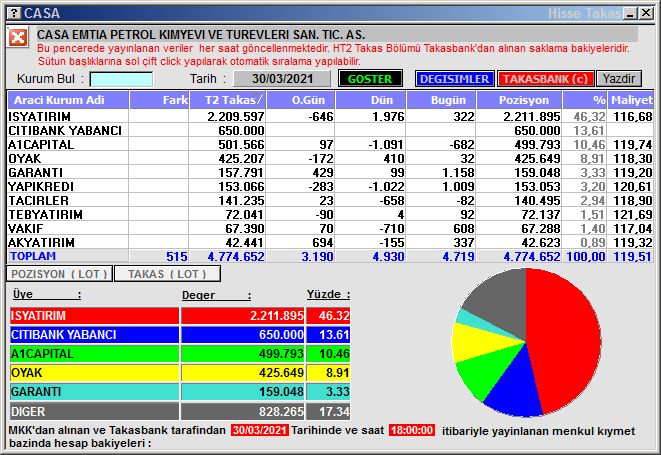Click the TAKASBANK (c) button
Screen dimensions: 661x455
pos(545,79)
